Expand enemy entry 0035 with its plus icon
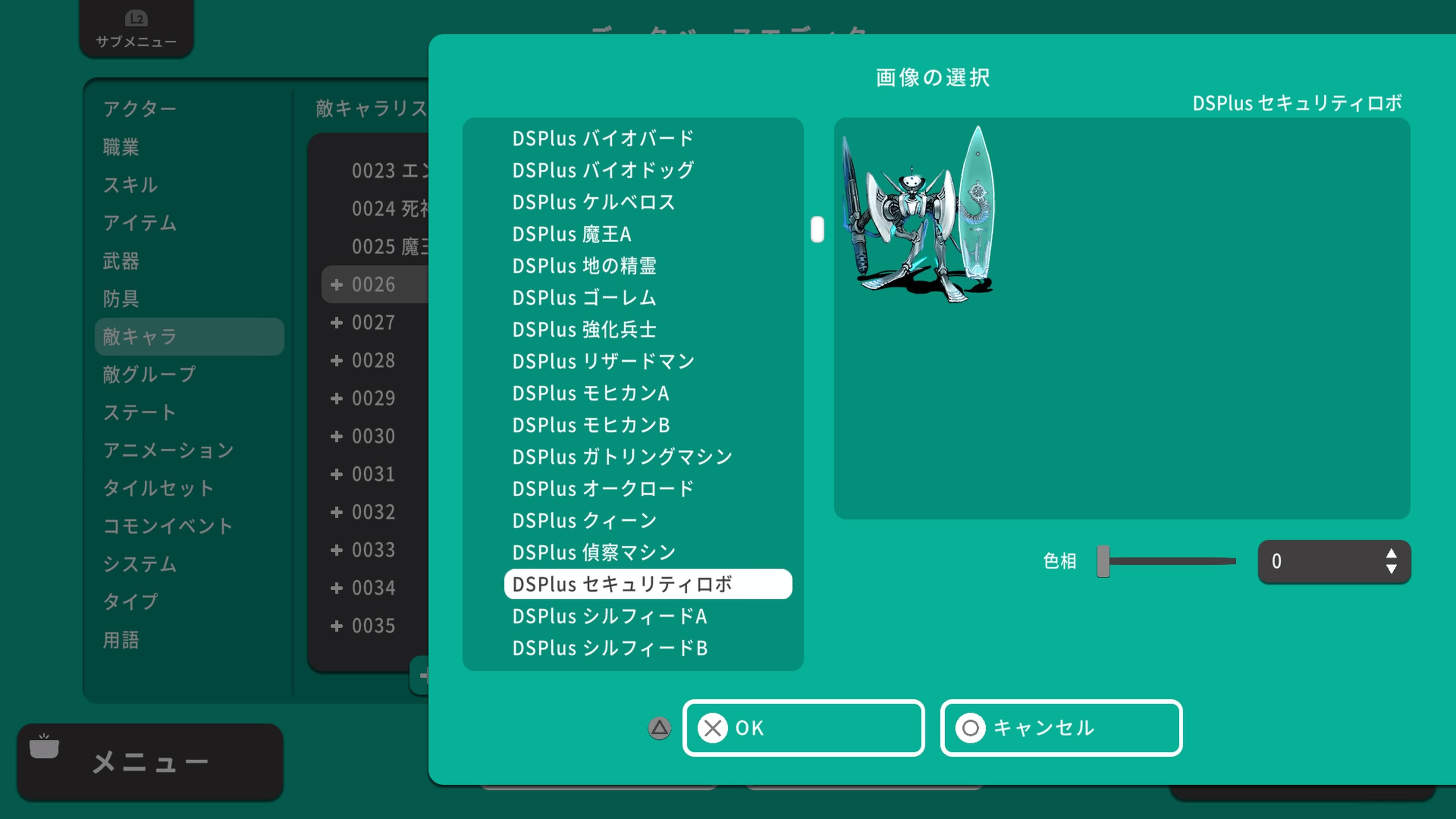 [x=336, y=626]
